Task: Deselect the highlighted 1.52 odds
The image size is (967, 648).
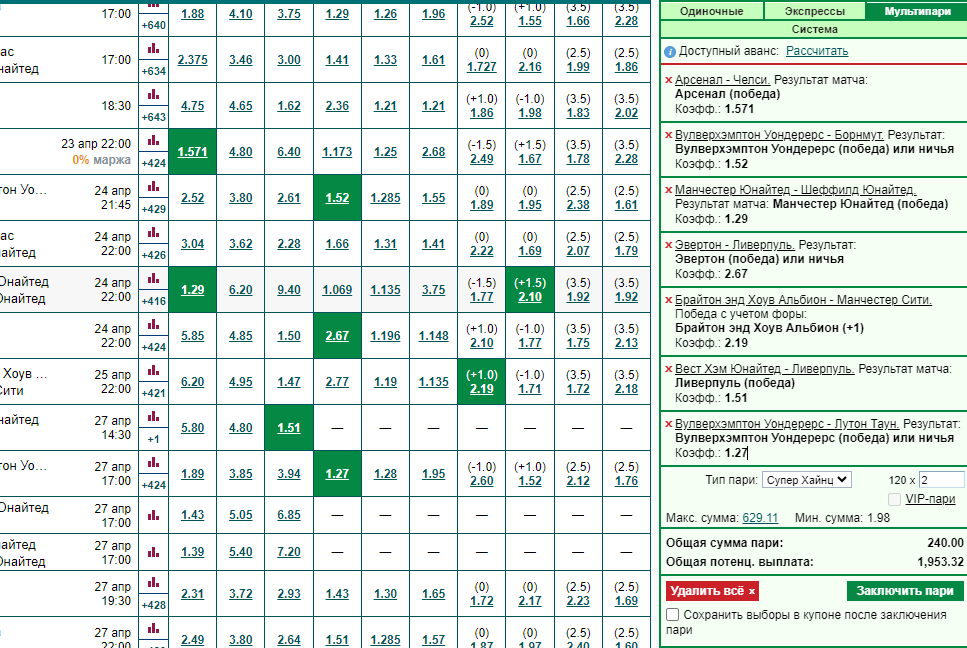Action: click(337, 198)
